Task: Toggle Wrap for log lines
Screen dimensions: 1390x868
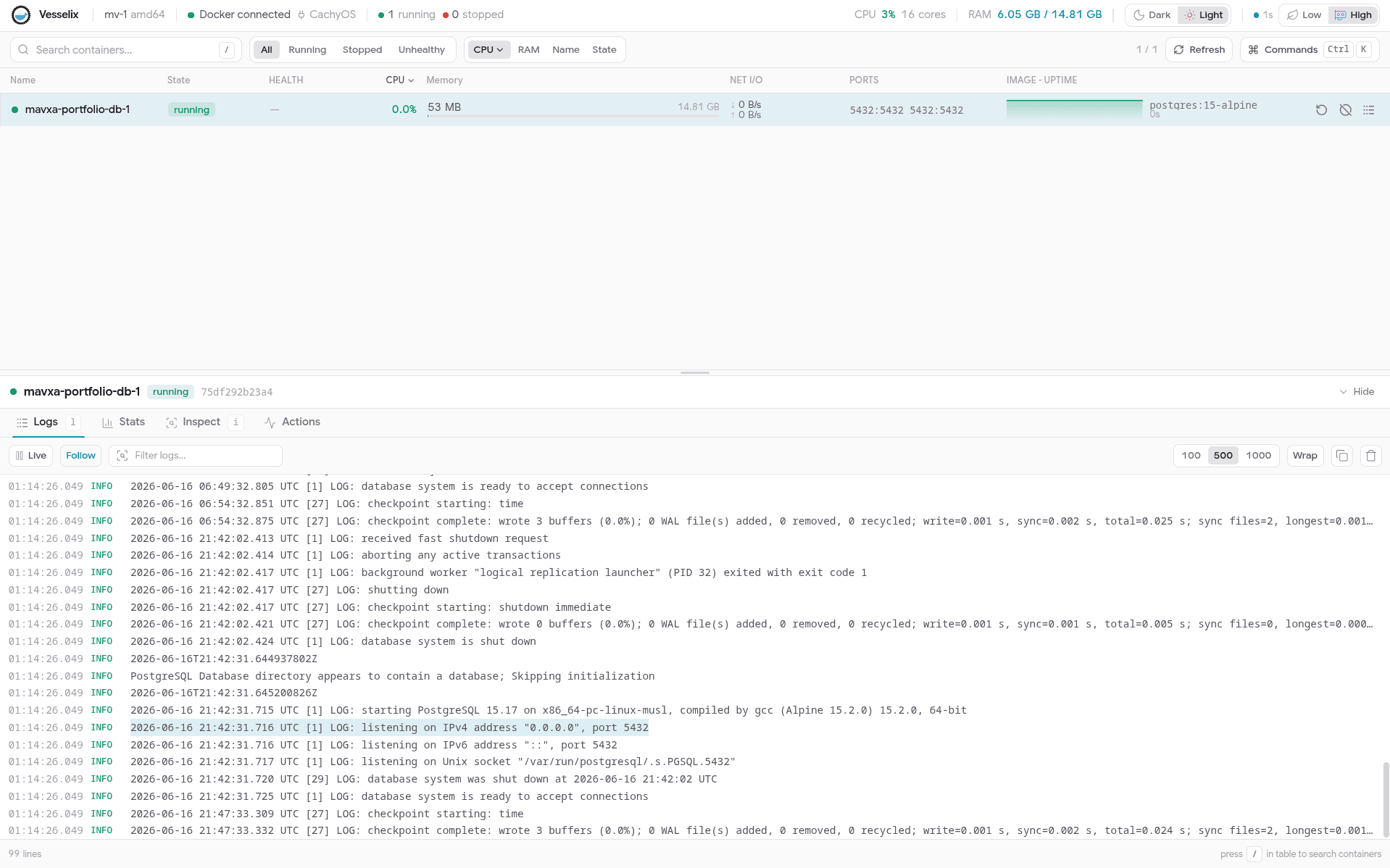Action: click(1304, 456)
